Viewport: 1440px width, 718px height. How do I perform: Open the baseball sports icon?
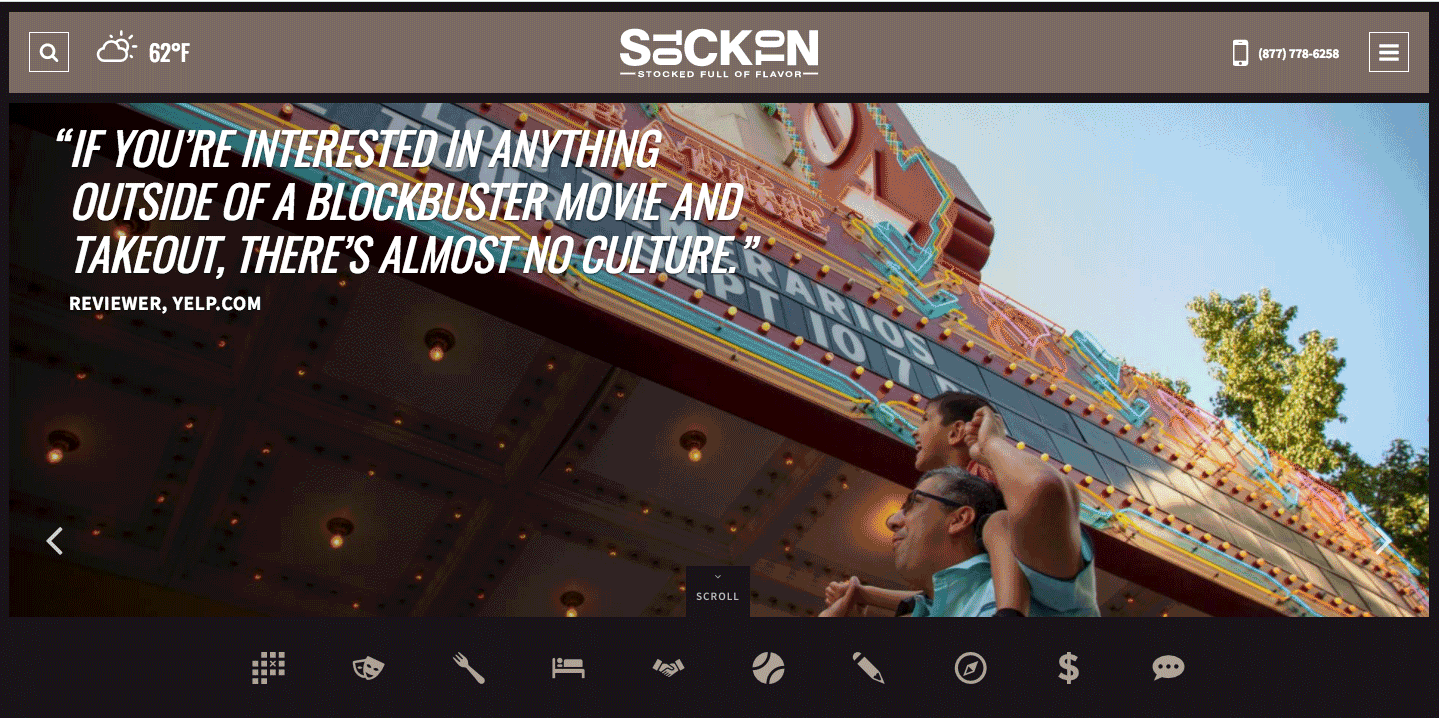pyautogui.click(x=768, y=668)
